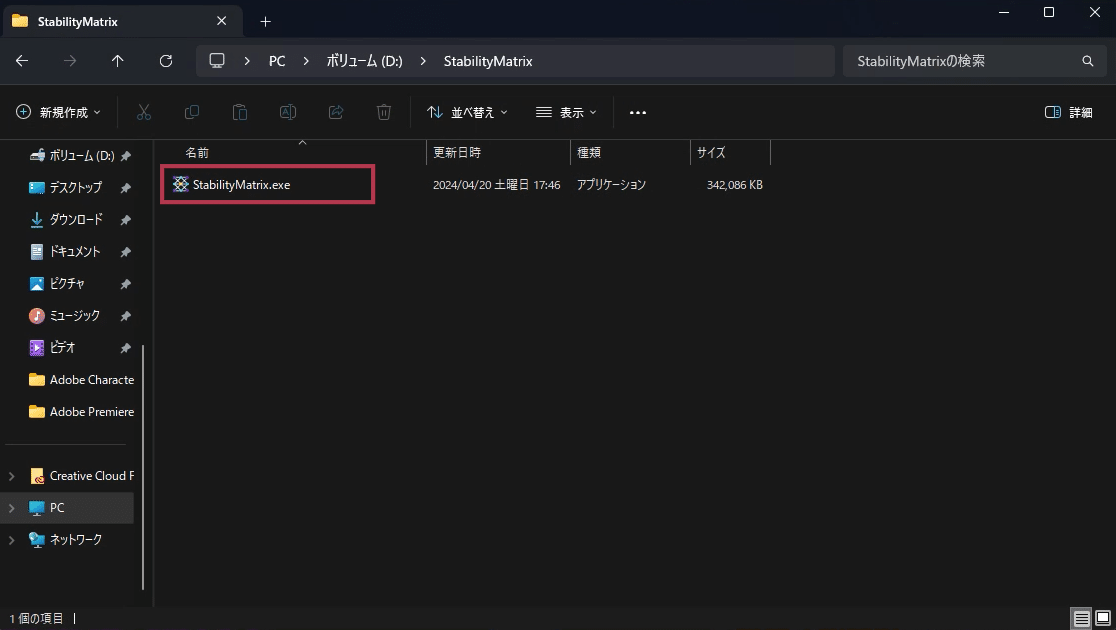Click the search magnifier icon

point(1088,61)
